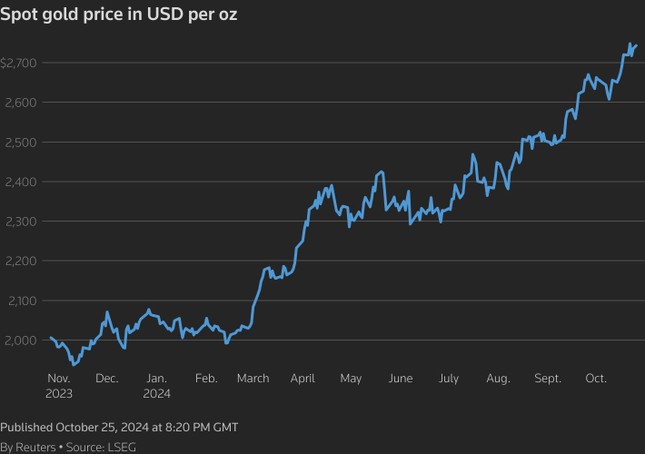Click the Jan. 2024 x-axis label
645x454 pixels.
(157, 385)
